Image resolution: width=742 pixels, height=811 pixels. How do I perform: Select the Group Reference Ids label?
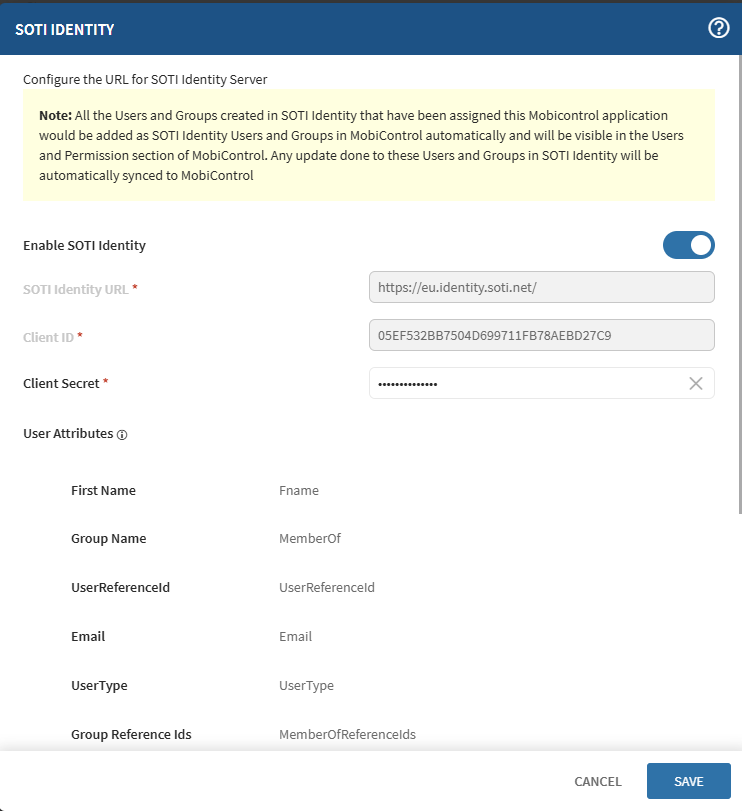[x=131, y=734]
